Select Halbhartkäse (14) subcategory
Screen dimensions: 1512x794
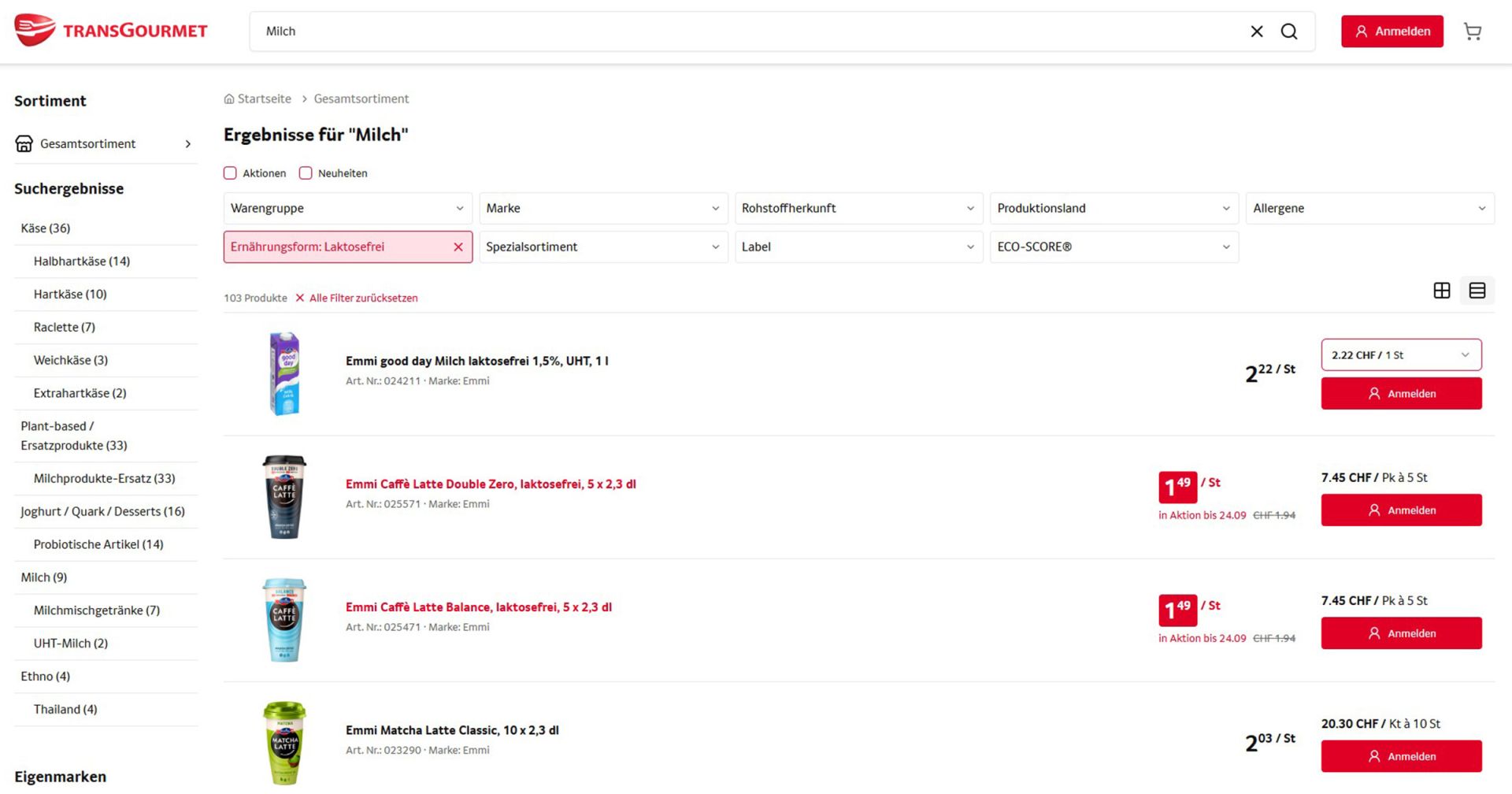(x=82, y=262)
